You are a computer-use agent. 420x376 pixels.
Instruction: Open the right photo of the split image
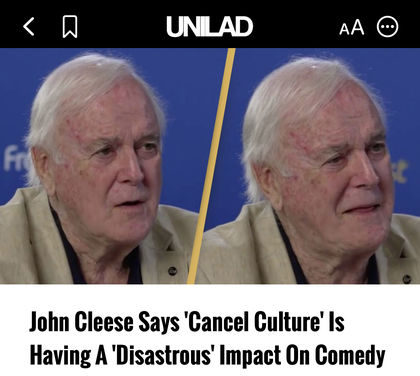click(308, 166)
